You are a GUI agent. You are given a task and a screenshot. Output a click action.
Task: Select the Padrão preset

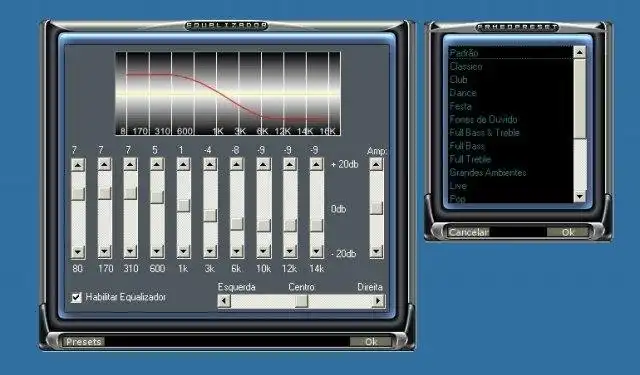511,53
